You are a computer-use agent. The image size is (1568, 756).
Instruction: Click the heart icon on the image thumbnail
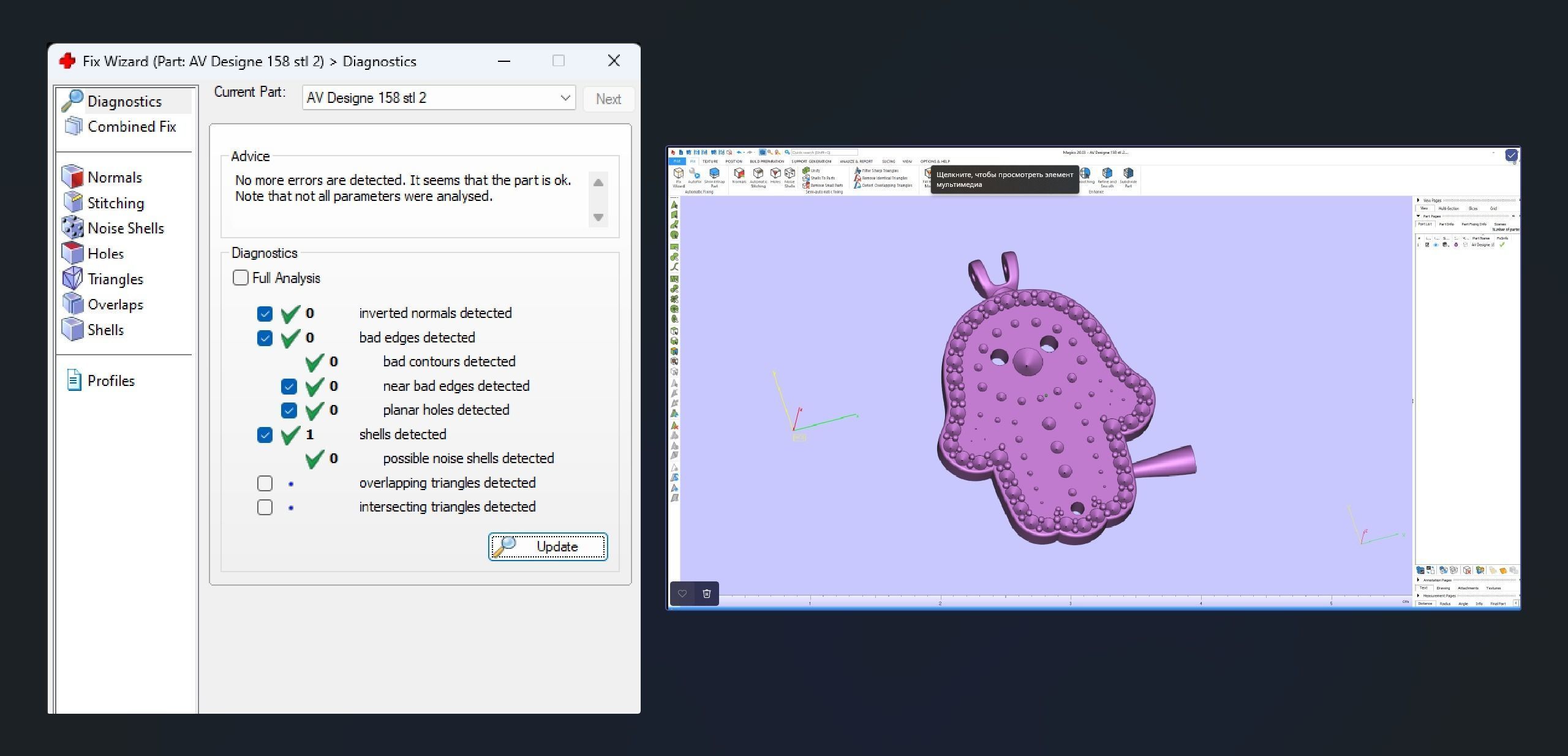tap(682, 593)
